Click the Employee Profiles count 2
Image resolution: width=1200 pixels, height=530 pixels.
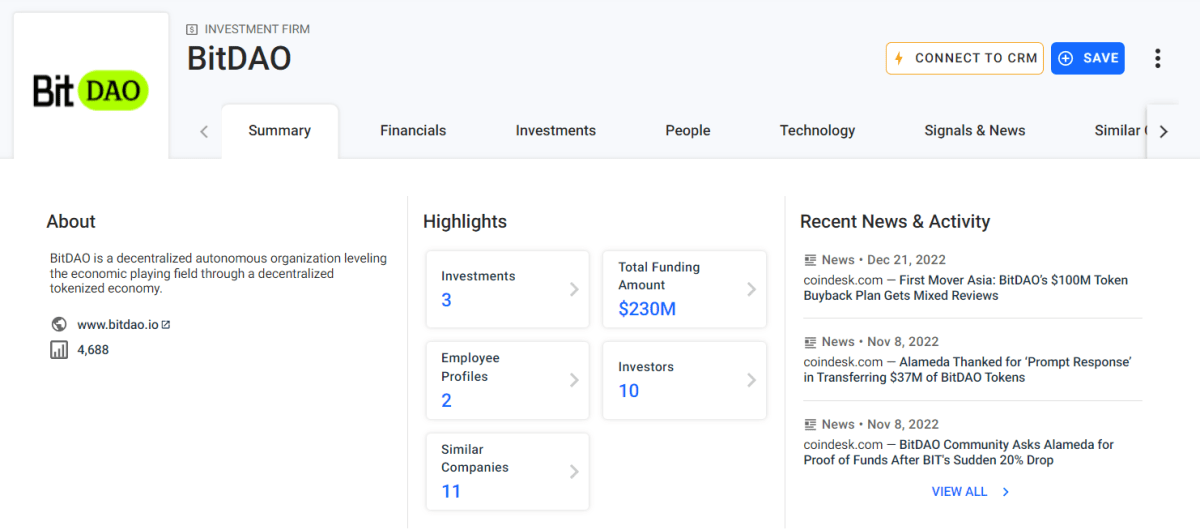tap(447, 400)
